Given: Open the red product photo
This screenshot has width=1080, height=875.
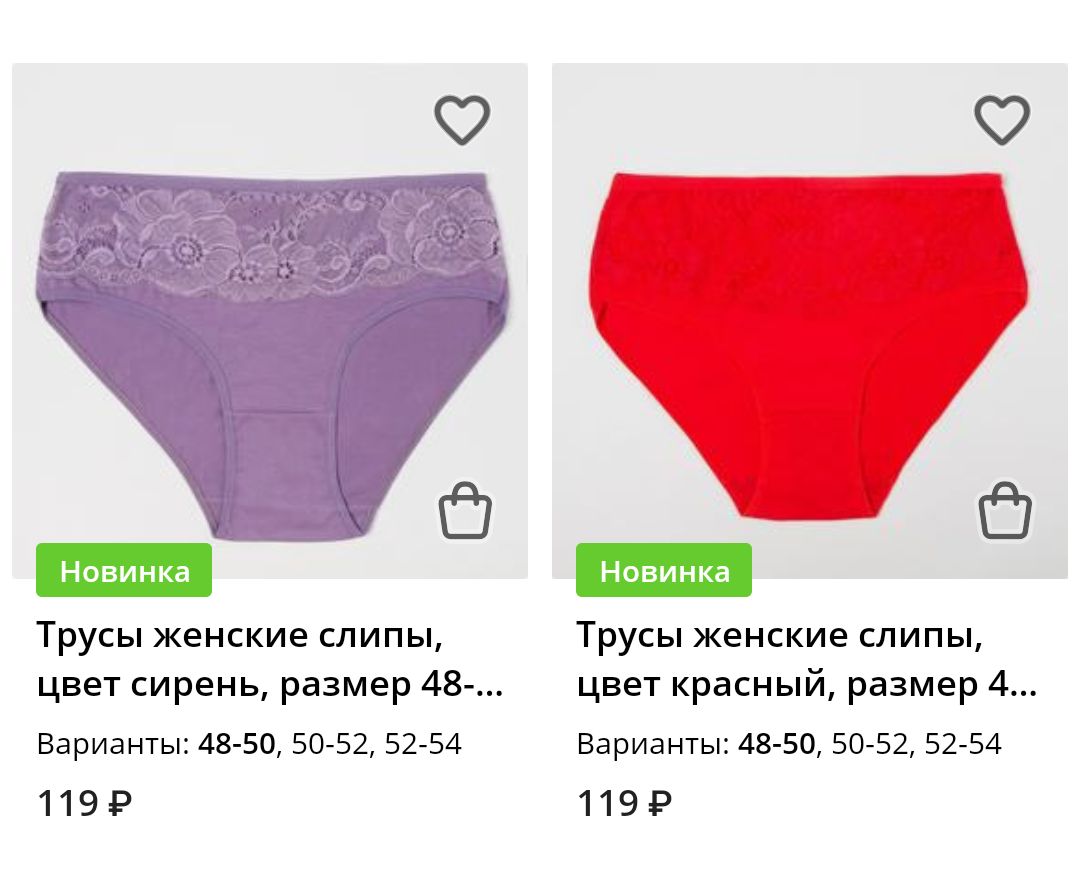Looking at the screenshot, I should pyautogui.click(x=810, y=321).
